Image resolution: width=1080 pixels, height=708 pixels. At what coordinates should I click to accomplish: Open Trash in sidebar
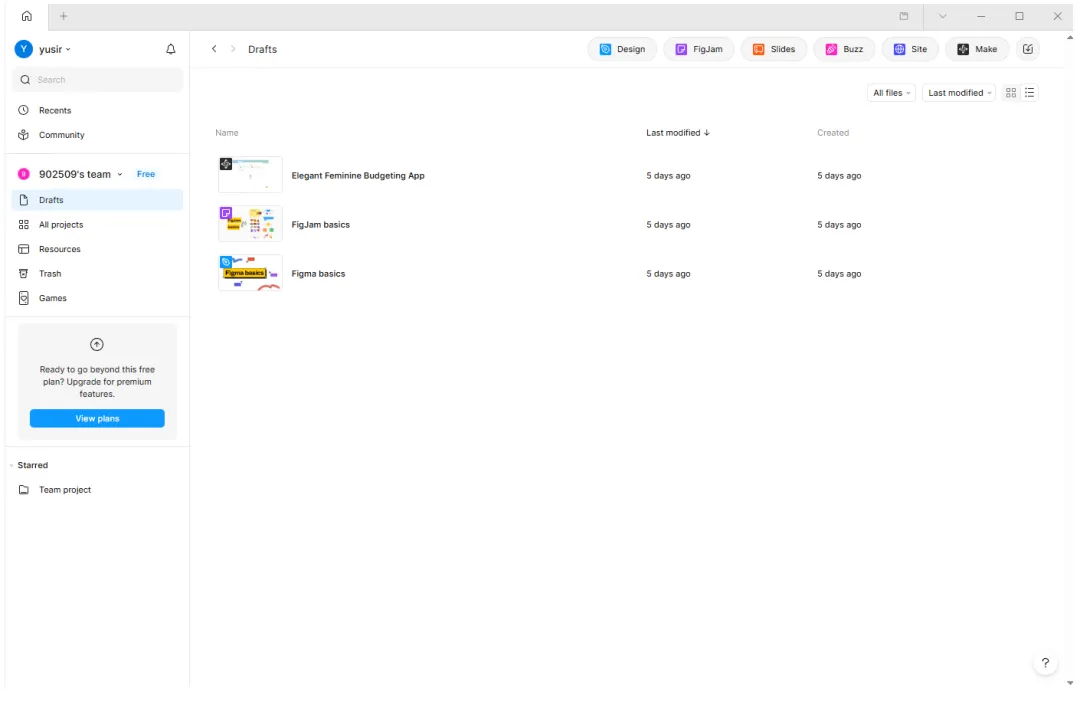pyautogui.click(x=97, y=273)
